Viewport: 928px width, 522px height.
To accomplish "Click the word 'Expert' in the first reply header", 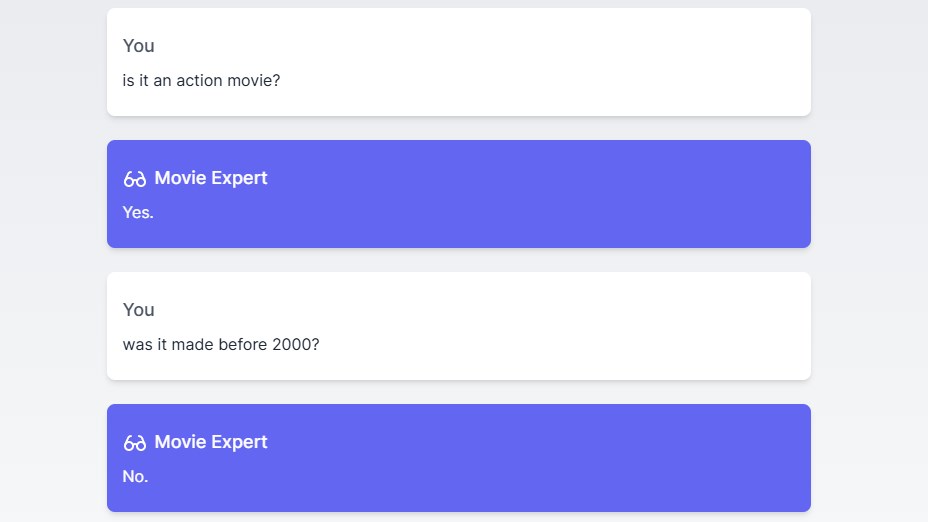I will tap(238, 178).
